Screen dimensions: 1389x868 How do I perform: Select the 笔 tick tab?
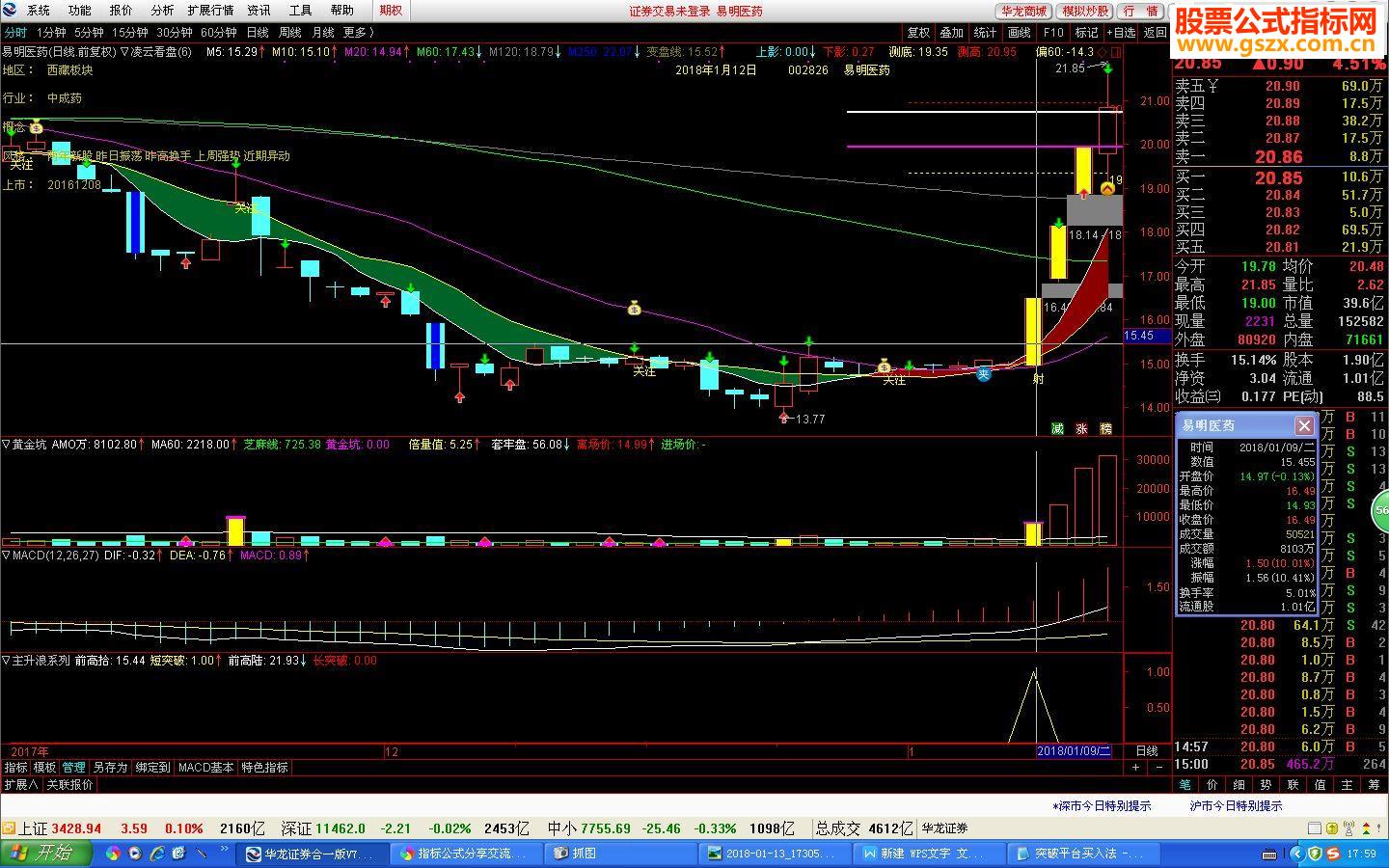(x=1185, y=785)
